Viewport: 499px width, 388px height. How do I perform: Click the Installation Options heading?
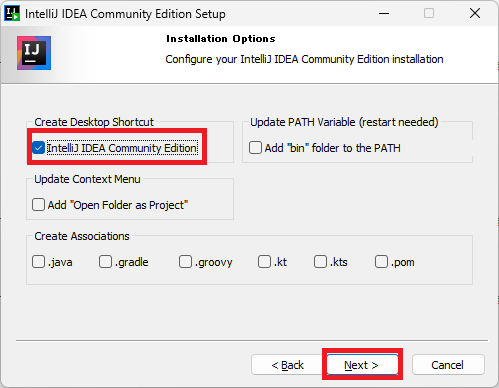tap(221, 39)
